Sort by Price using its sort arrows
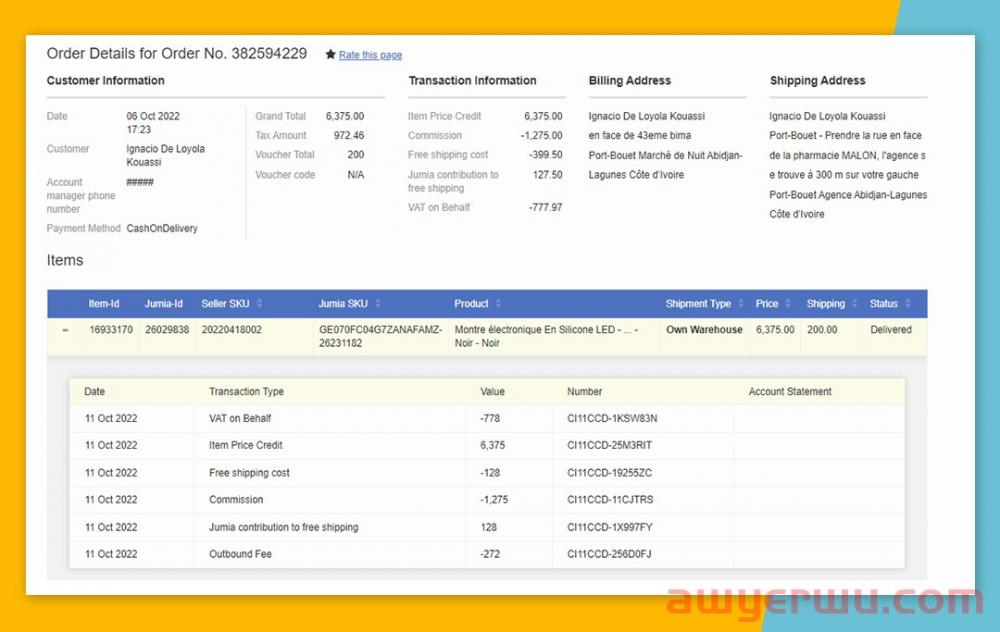The height and width of the screenshot is (632, 1000). tap(788, 304)
